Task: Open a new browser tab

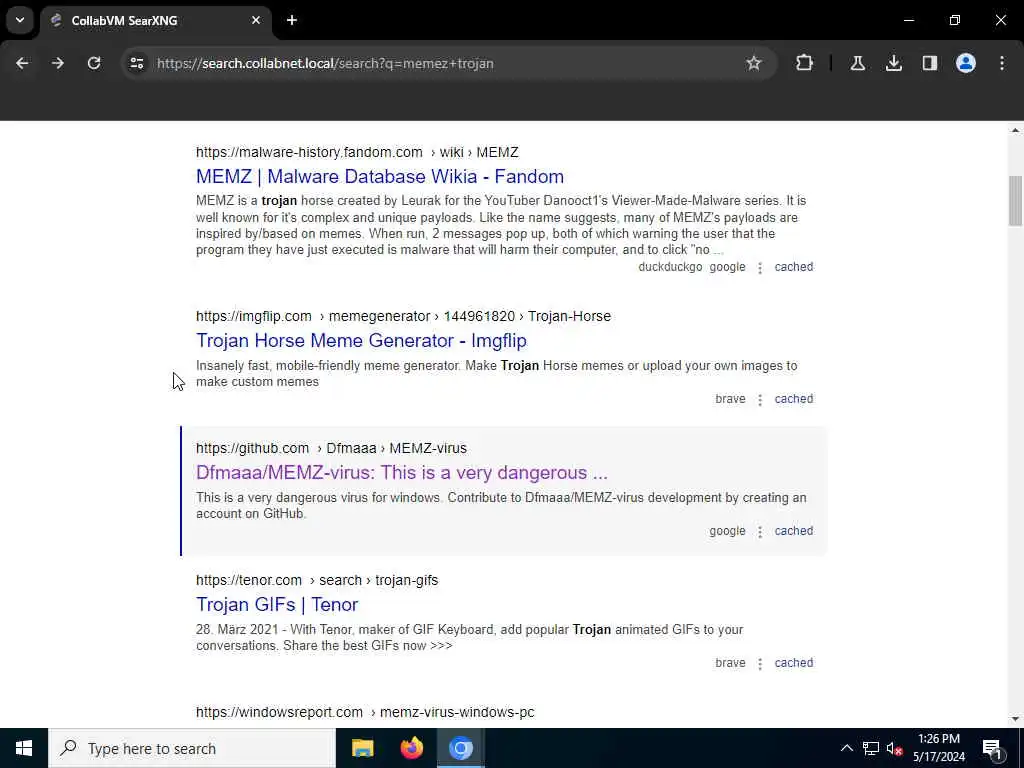Action: pos(292,20)
